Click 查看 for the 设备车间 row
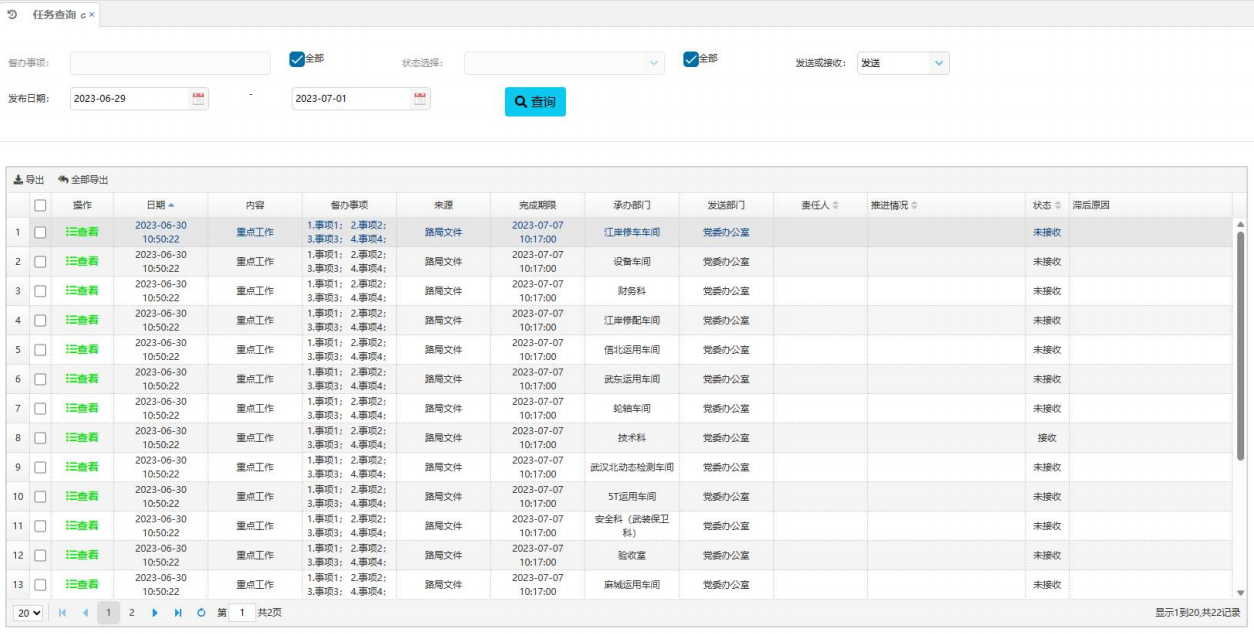 (82, 261)
